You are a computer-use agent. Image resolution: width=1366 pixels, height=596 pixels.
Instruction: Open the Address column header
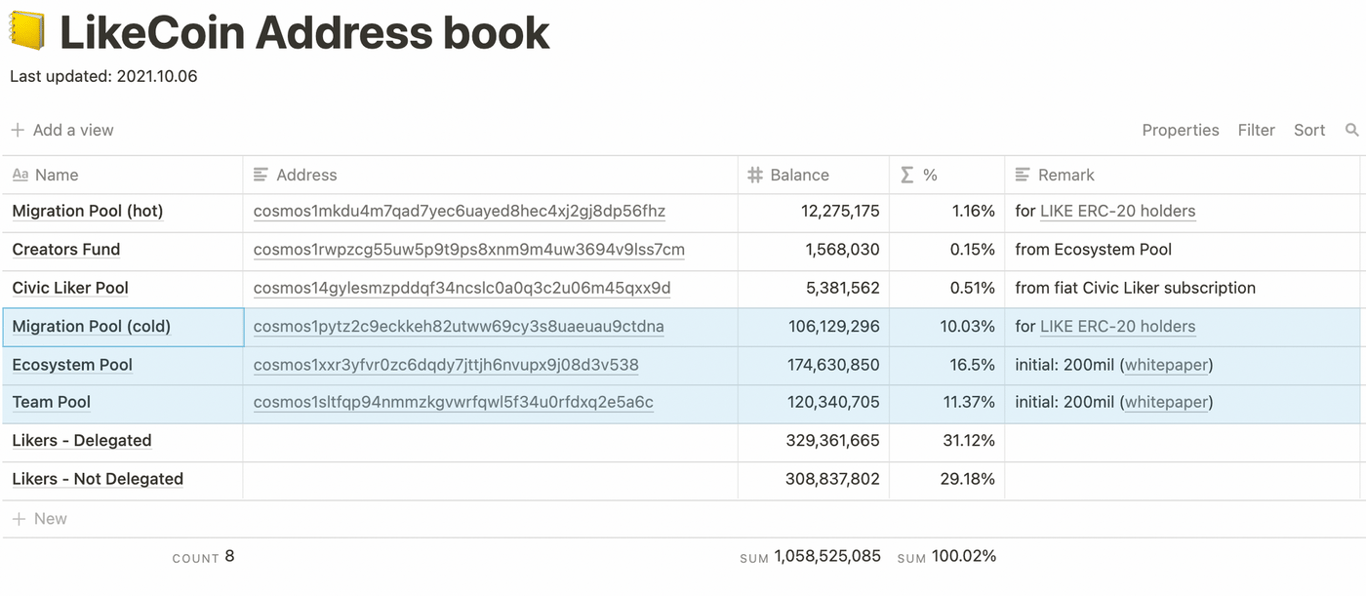[x=490, y=175]
